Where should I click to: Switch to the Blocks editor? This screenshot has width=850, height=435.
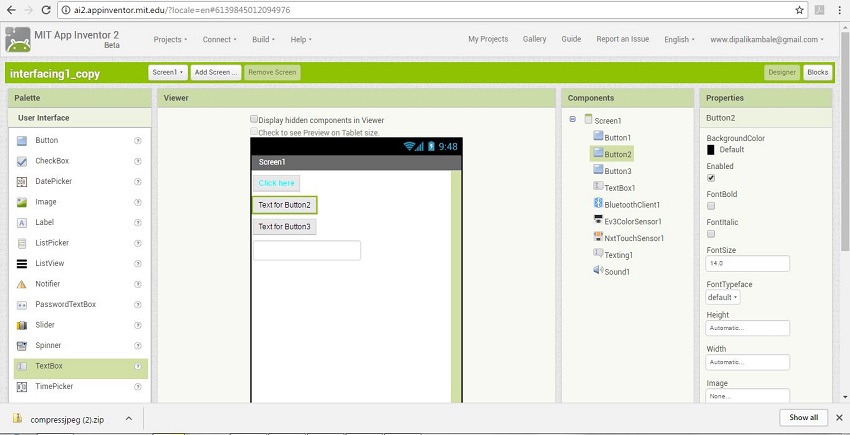(817, 73)
